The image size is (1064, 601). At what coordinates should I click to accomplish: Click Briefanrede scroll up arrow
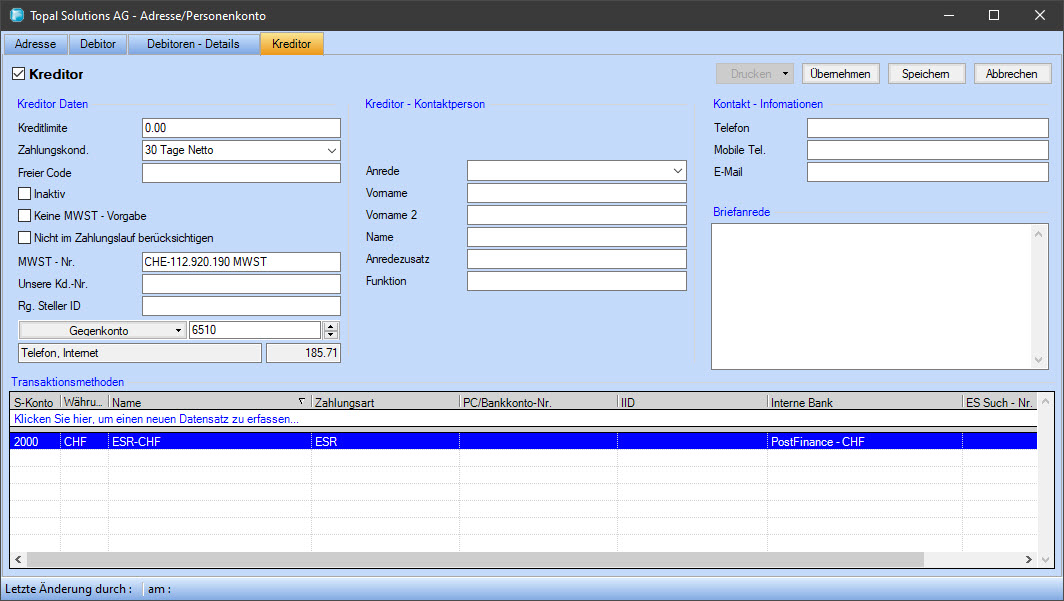pos(1039,233)
